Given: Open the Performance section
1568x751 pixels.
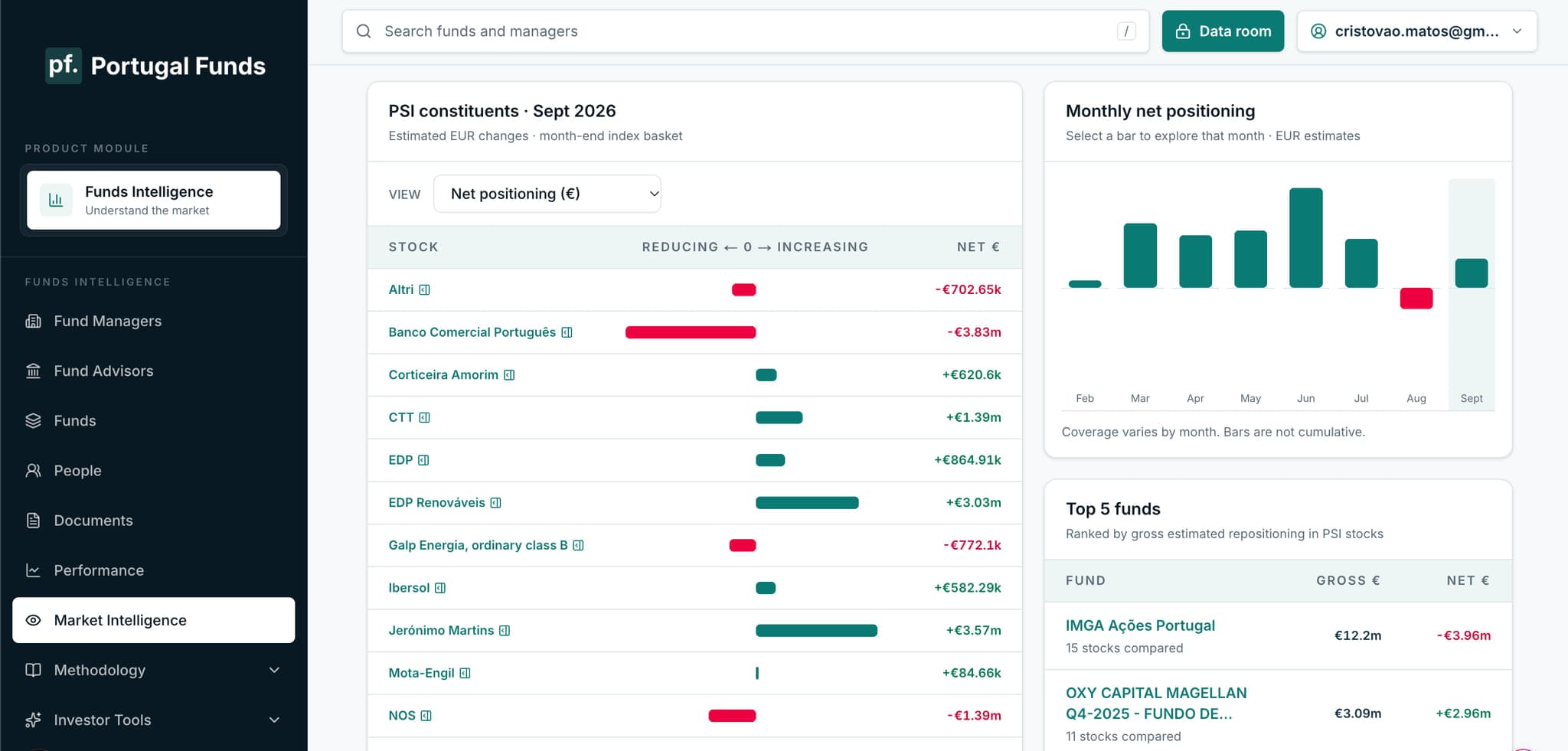Looking at the screenshot, I should [x=153, y=570].
